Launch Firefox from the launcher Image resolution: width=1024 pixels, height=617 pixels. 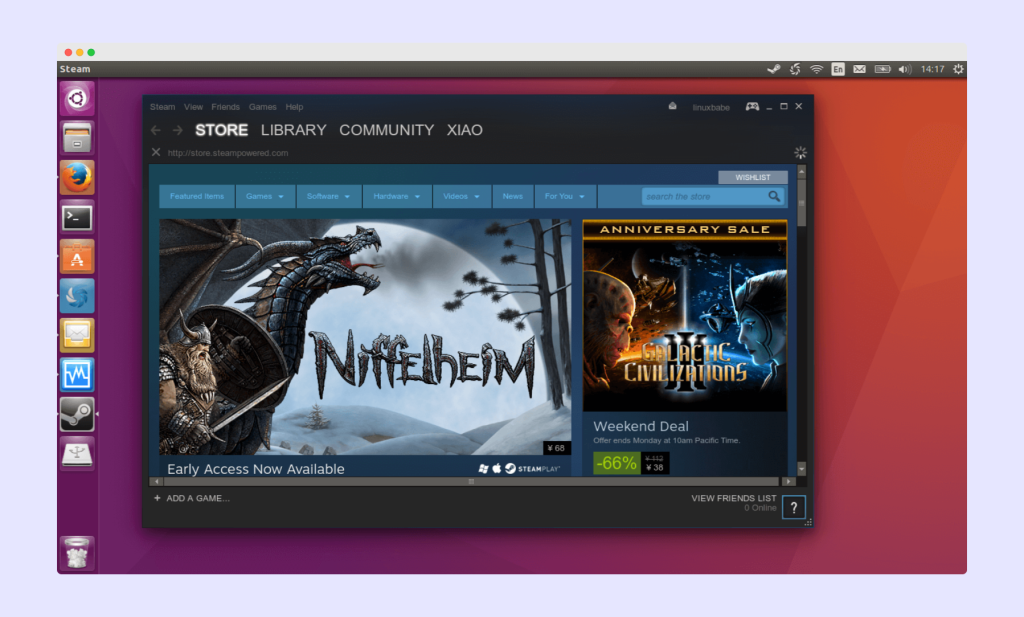77,178
